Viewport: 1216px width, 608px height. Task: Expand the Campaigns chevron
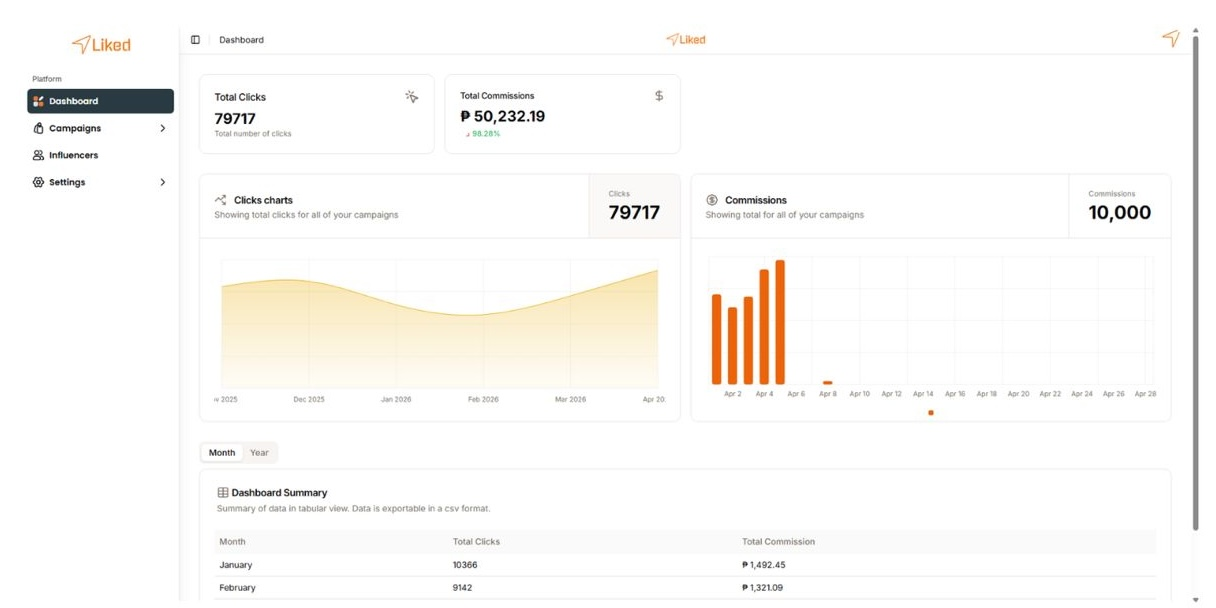pos(162,128)
